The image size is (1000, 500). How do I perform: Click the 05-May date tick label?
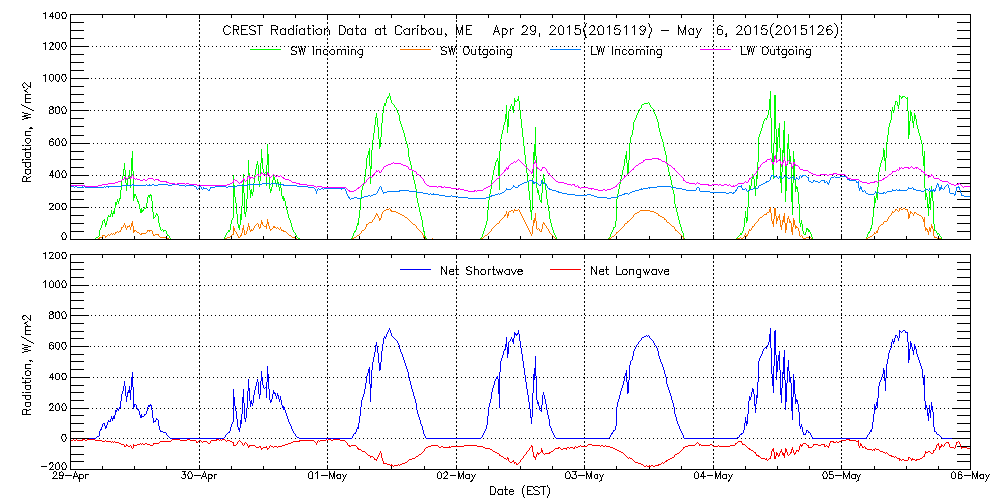click(x=841, y=478)
